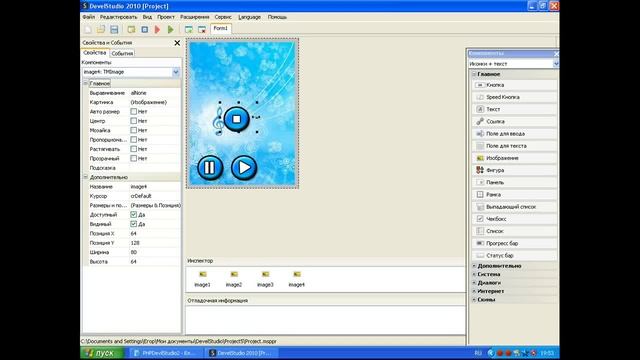Pick the Список component

tap(514, 231)
